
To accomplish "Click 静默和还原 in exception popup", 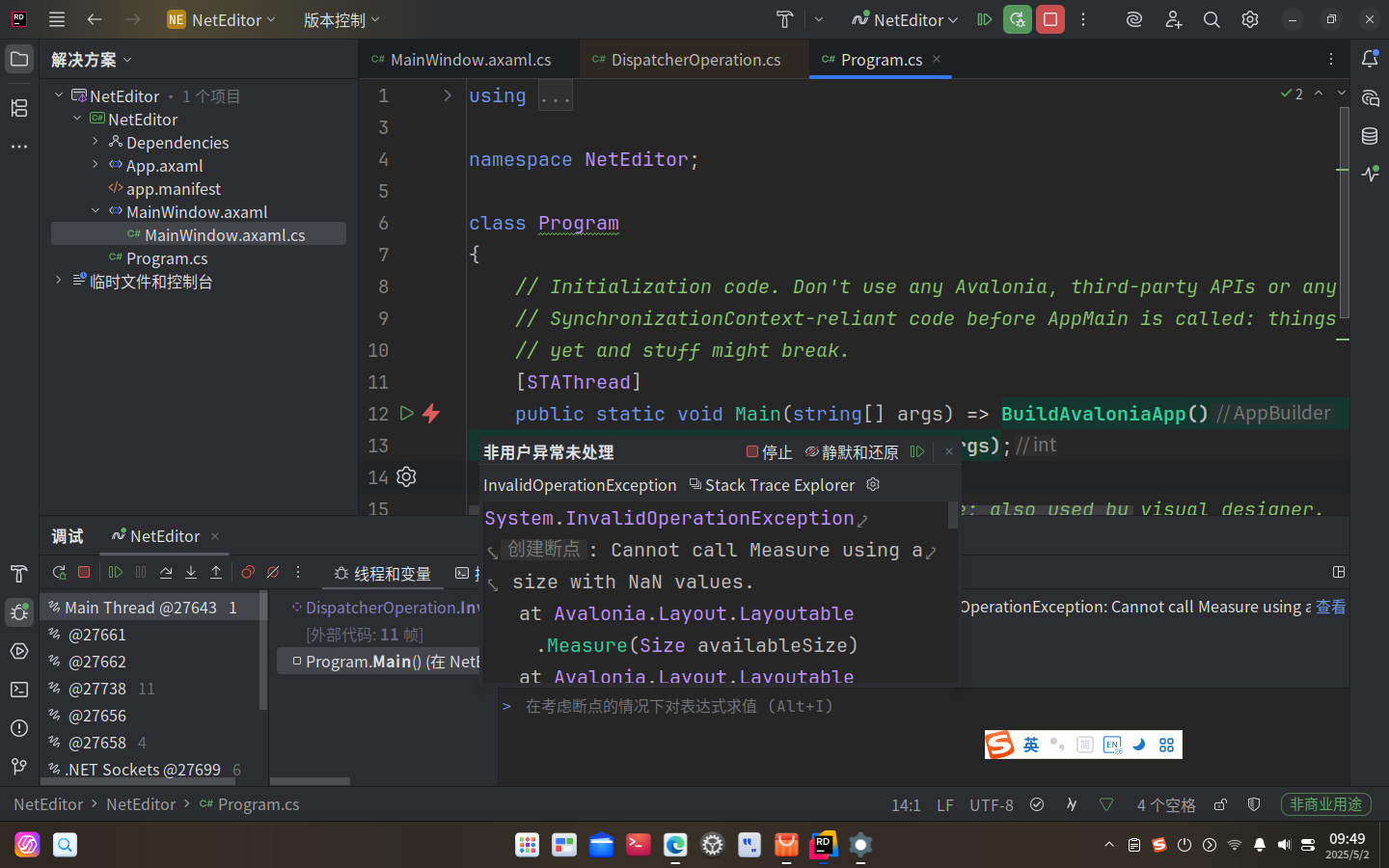I will (x=852, y=452).
